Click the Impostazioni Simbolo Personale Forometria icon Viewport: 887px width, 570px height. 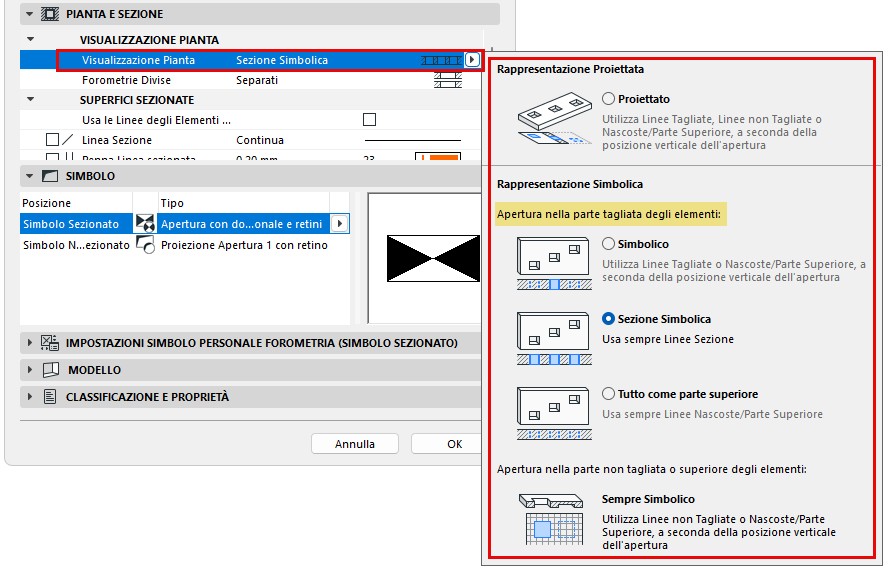pos(50,343)
